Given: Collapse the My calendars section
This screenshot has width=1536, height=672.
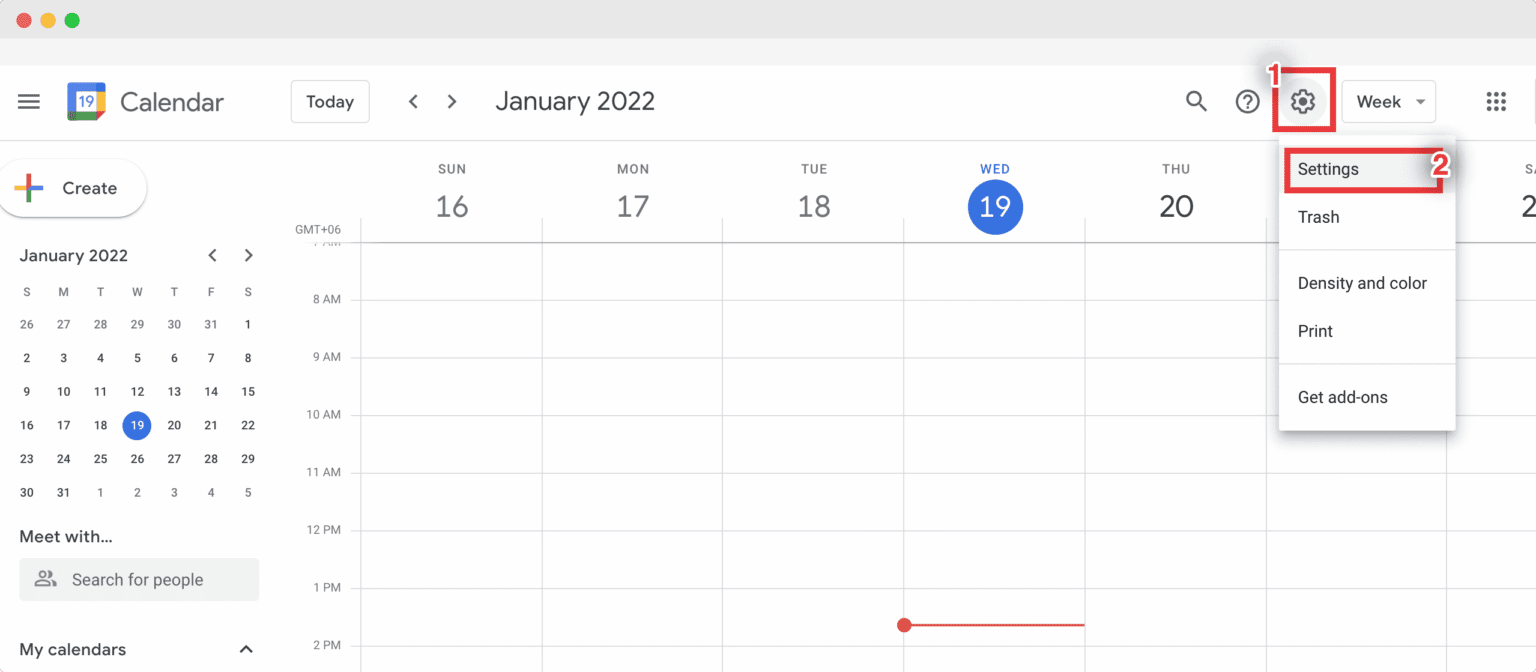Looking at the screenshot, I should point(246,649).
